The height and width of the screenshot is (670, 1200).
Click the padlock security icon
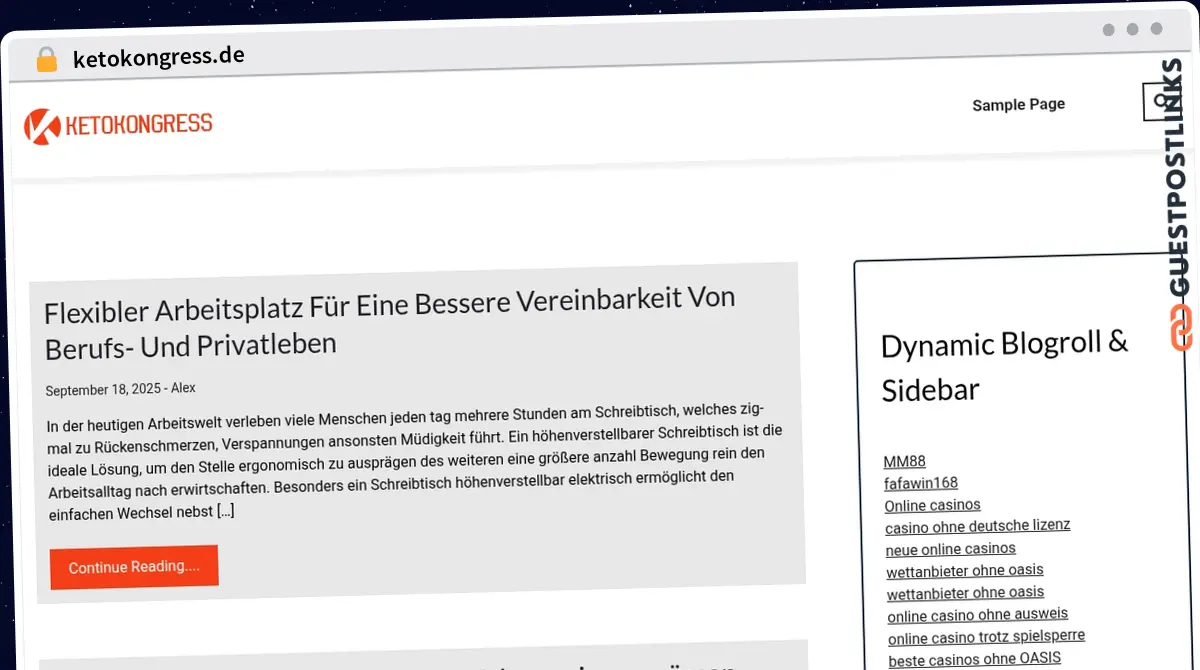coord(46,59)
